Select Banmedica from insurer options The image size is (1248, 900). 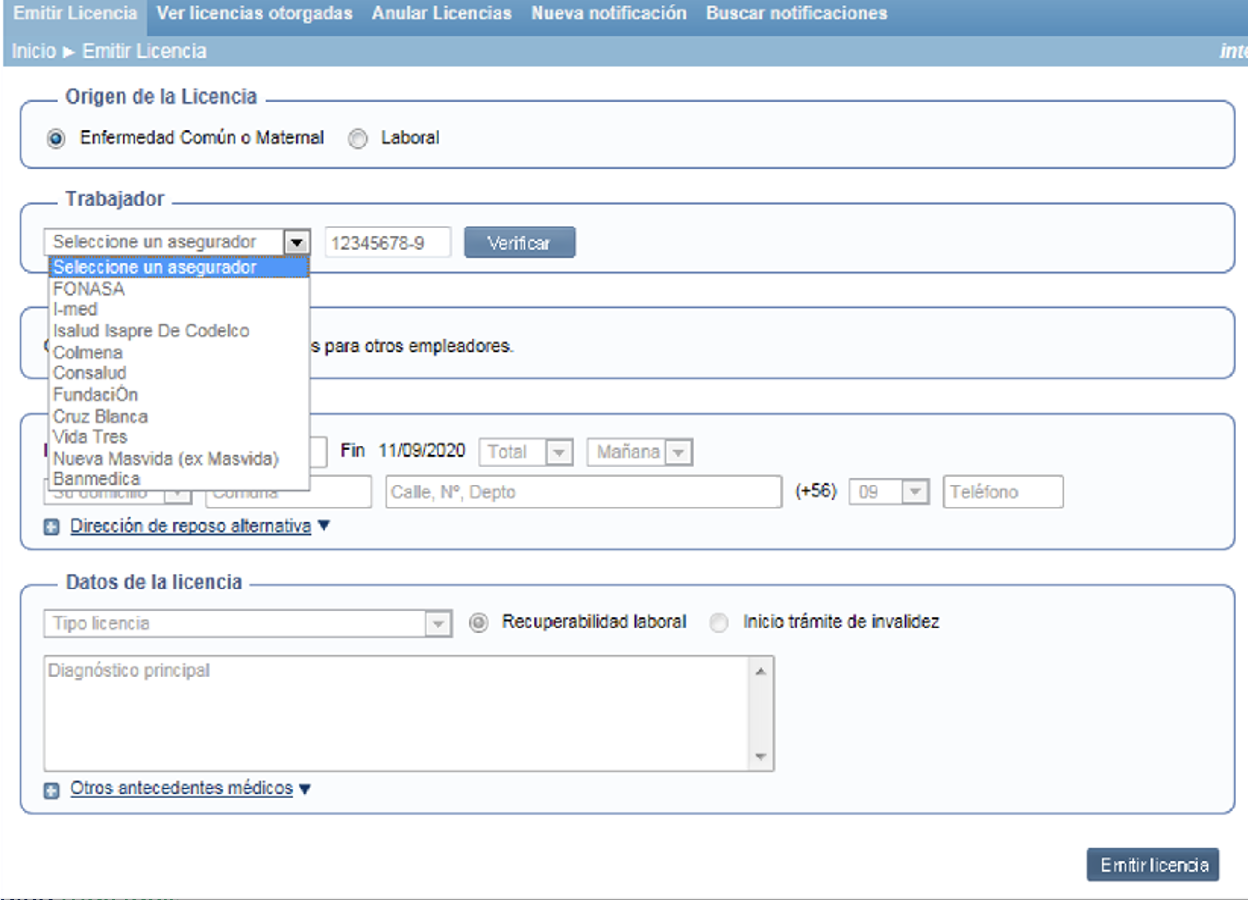(x=96, y=479)
